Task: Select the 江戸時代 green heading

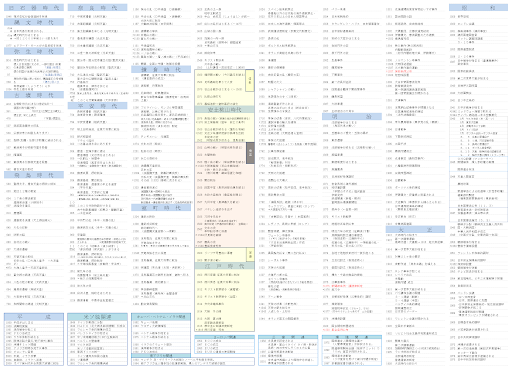Action: 225,266
